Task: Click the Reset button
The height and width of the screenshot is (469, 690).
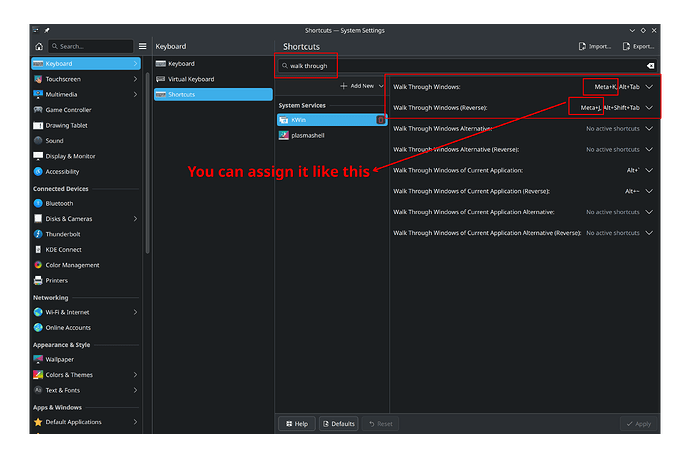Action: click(x=381, y=424)
